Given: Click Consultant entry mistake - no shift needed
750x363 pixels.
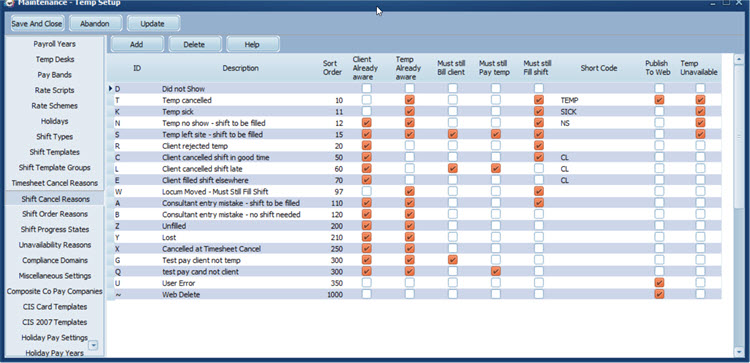Looking at the screenshot, I should pyautogui.click(x=232, y=215).
